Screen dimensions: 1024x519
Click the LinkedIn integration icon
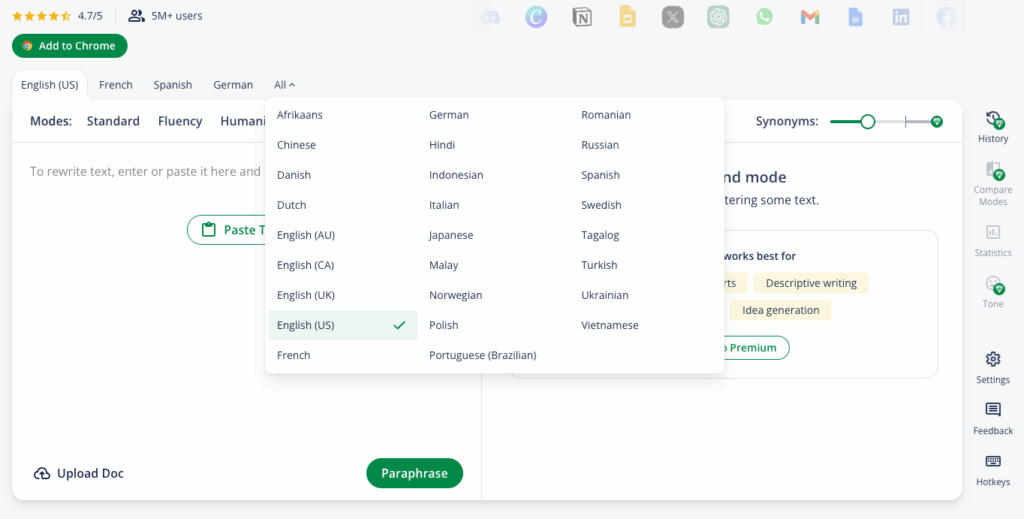click(x=901, y=17)
